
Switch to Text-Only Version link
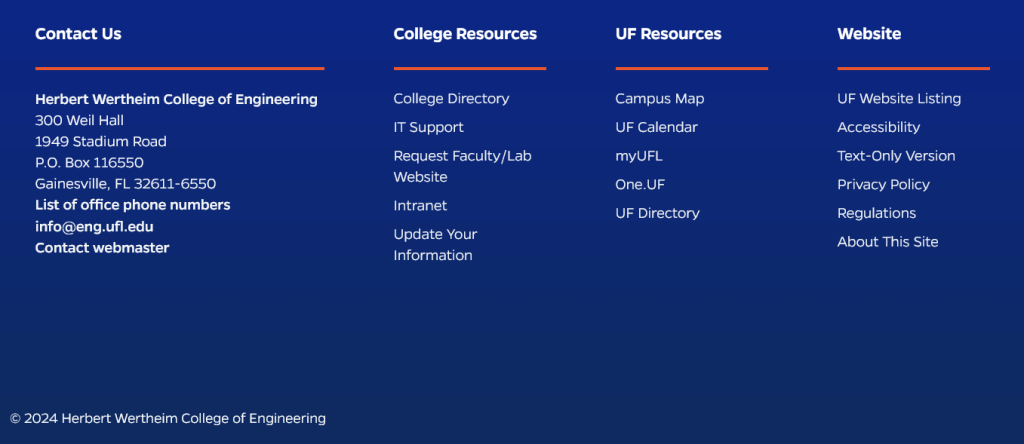click(x=896, y=156)
